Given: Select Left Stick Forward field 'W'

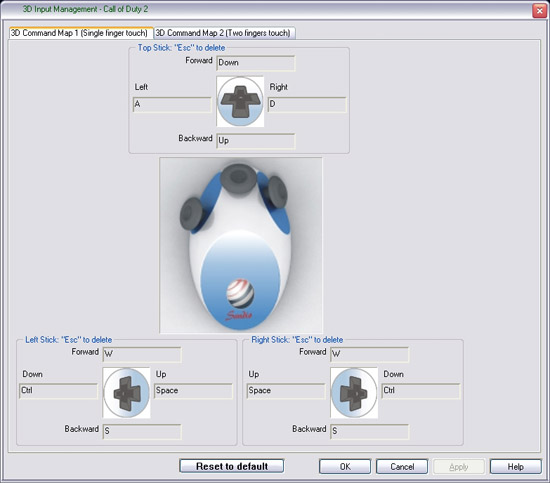Looking at the screenshot, I should tap(142, 354).
